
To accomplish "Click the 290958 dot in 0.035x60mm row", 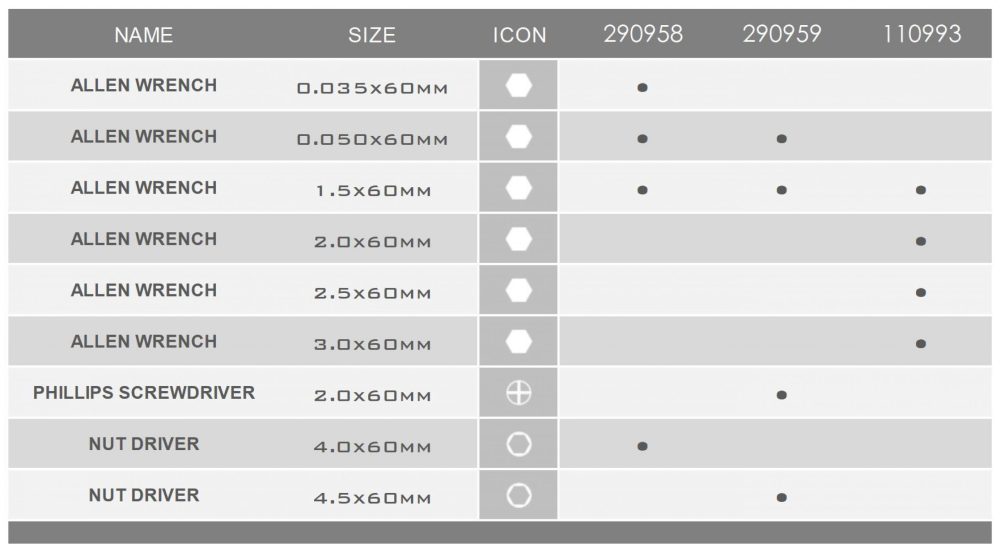I will [642, 87].
